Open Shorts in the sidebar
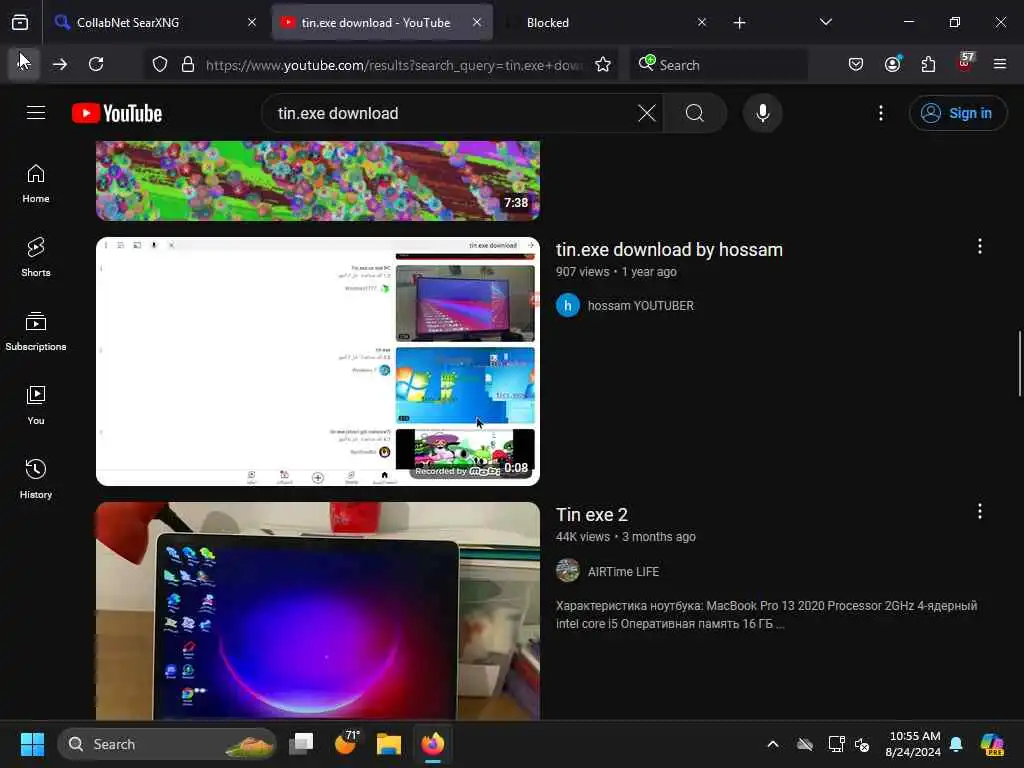Image resolution: width=1024 pixels, height=768 pixels. 36,257
